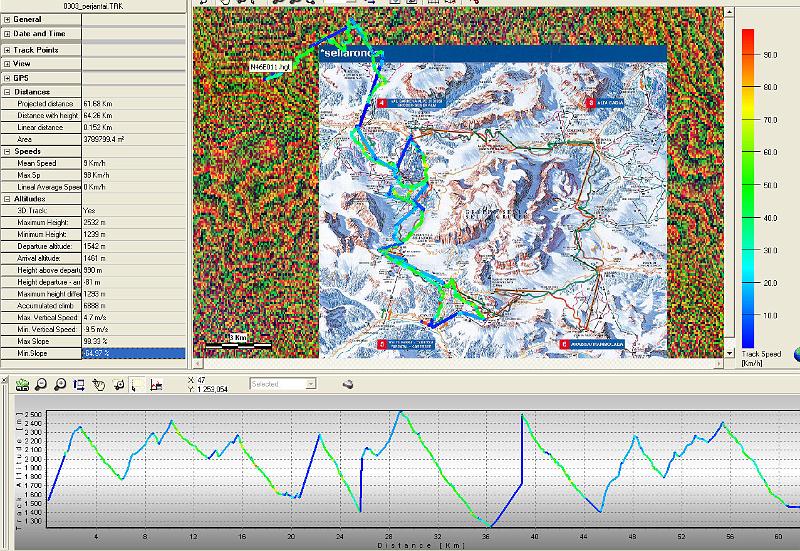Image resolution: width=800 pixels, height=551 pixels.
Task: Click red marker 5 on Sellaronda map
Action: pyautogui.click(x=382, y=345)
